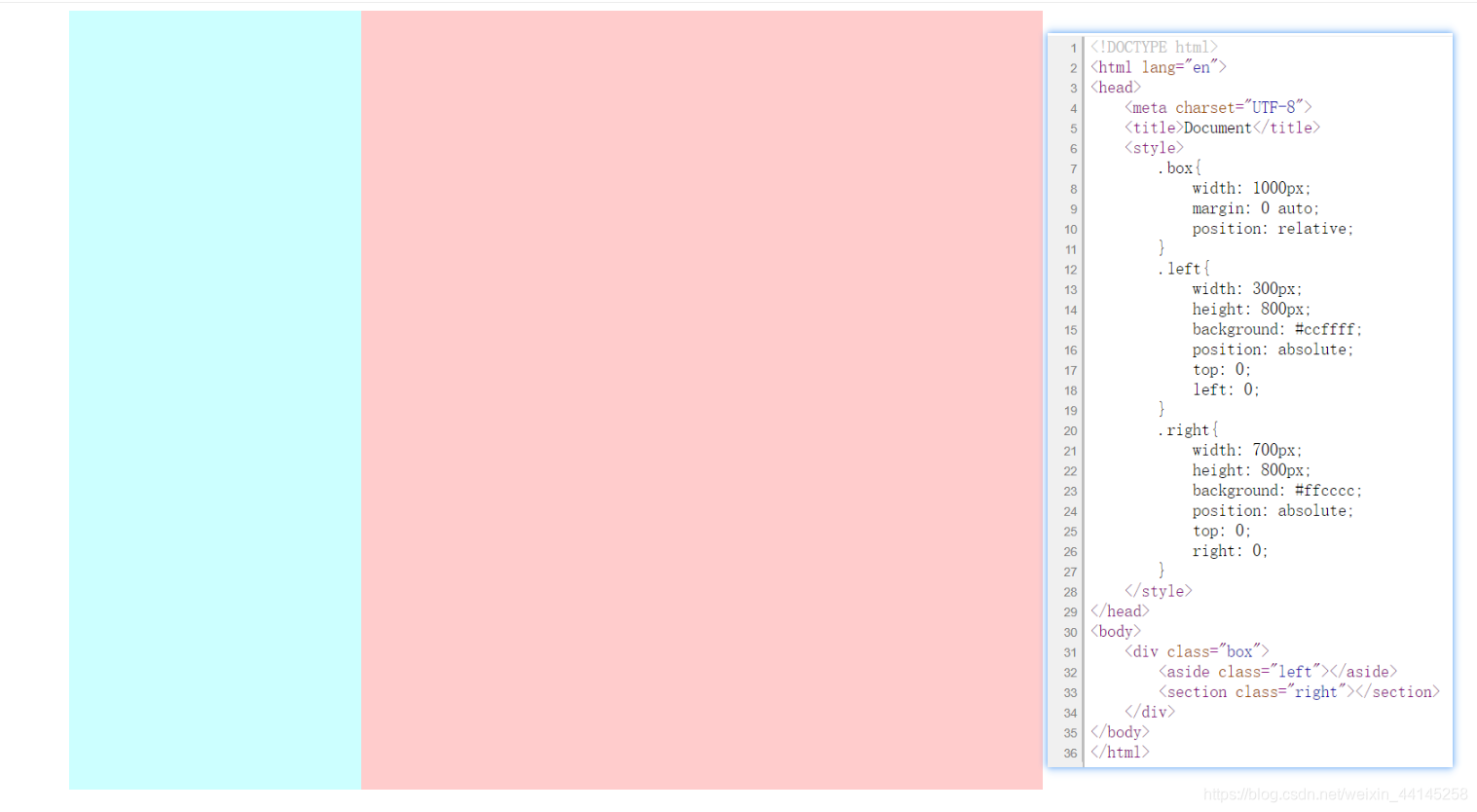Click the 'background: #ccffff;' declaration
The image size is (1477, 812).
1277,329
